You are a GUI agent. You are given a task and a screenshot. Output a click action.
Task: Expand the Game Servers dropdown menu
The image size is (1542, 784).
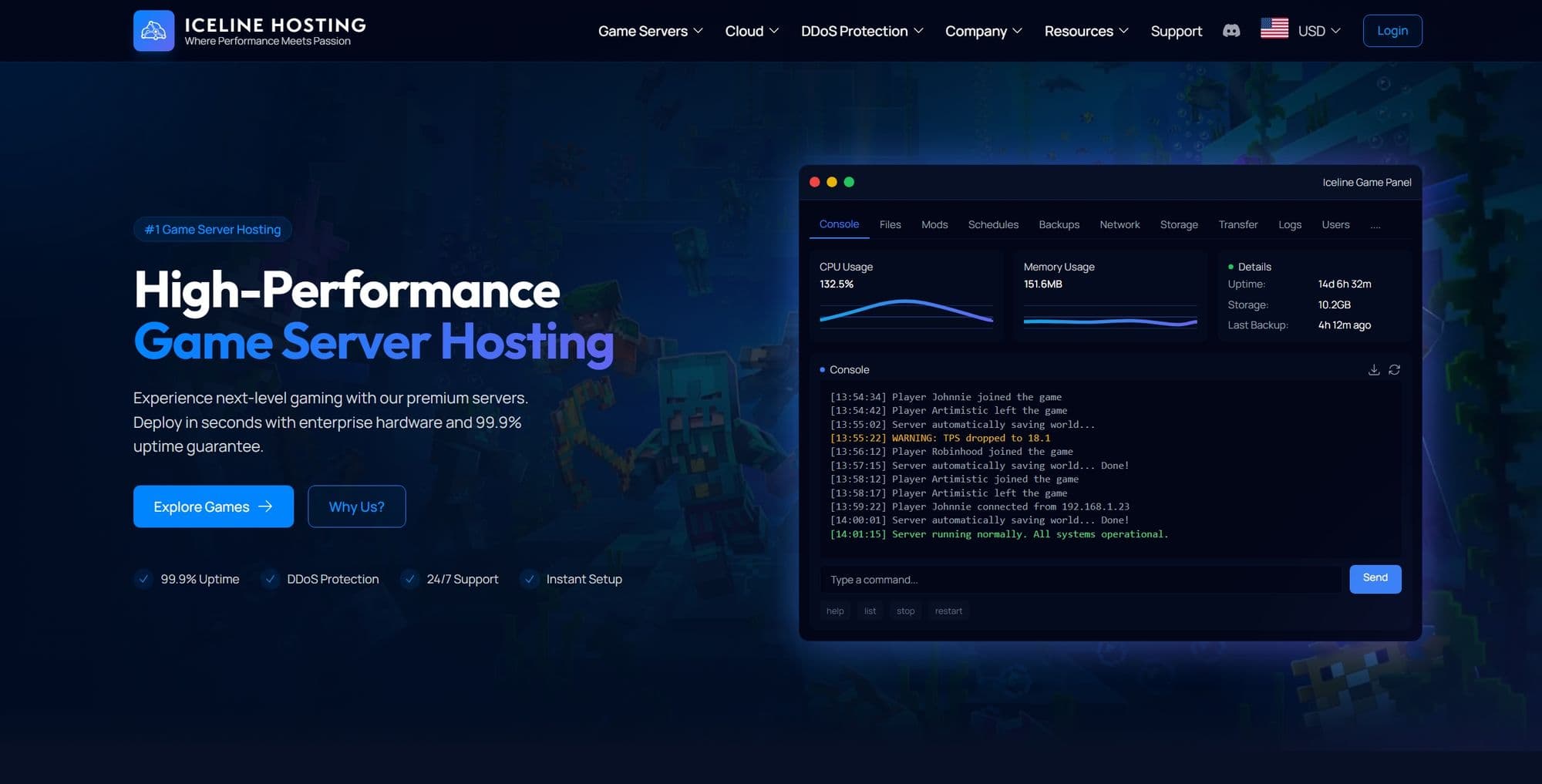650,31
